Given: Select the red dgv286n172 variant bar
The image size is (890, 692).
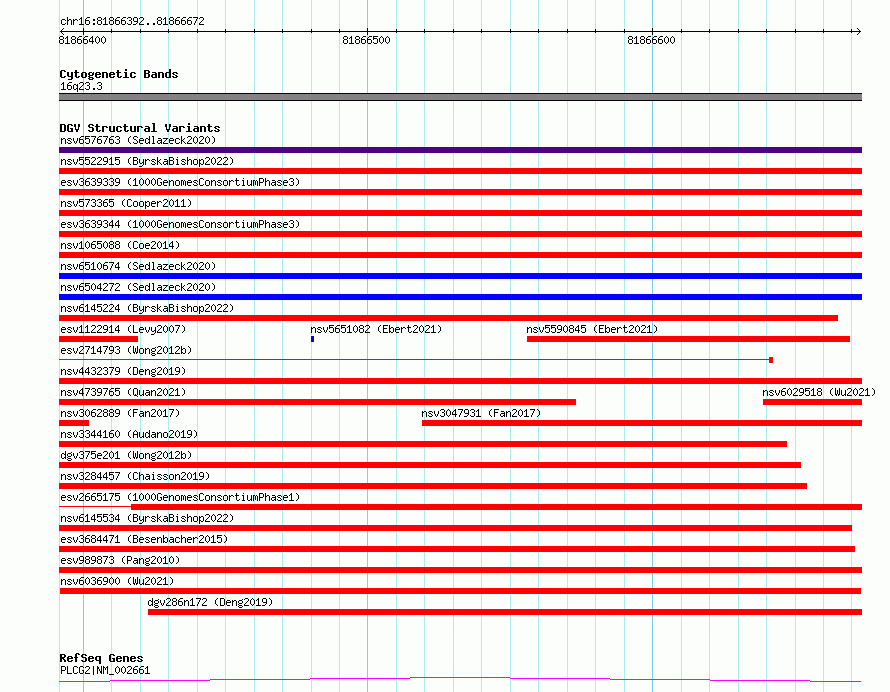Looking at the screenshot, I should [x=505, y=612].
